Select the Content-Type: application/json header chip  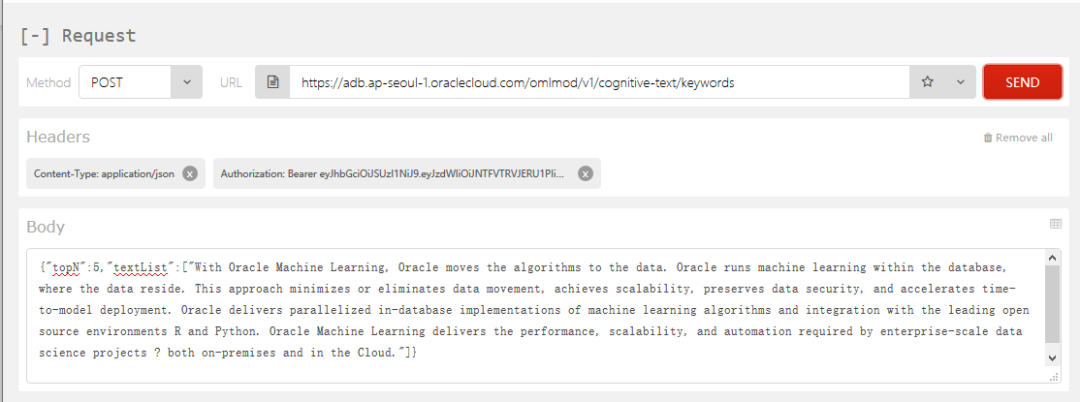pos(104,173)
